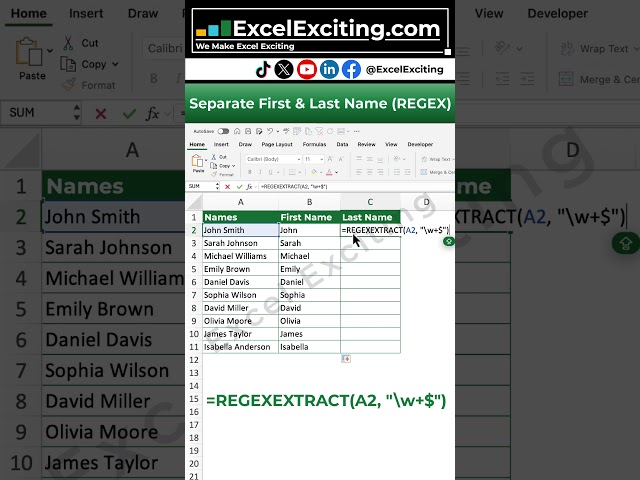The width and height of the screenshot is (640, 480).
Task: Click the Save icon in central quick access toolbar
Action: click(248, 131)
